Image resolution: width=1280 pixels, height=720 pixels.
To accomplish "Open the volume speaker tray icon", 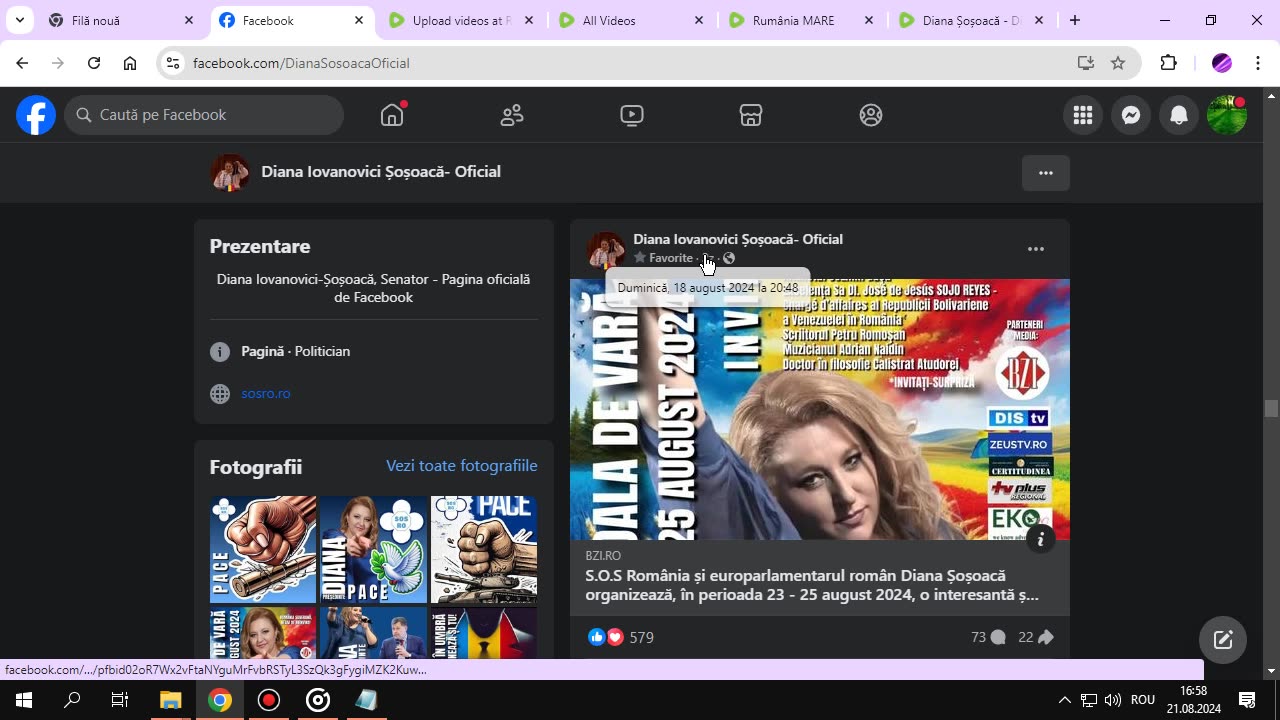I will pyautogui.click(x=1113, y=700).
